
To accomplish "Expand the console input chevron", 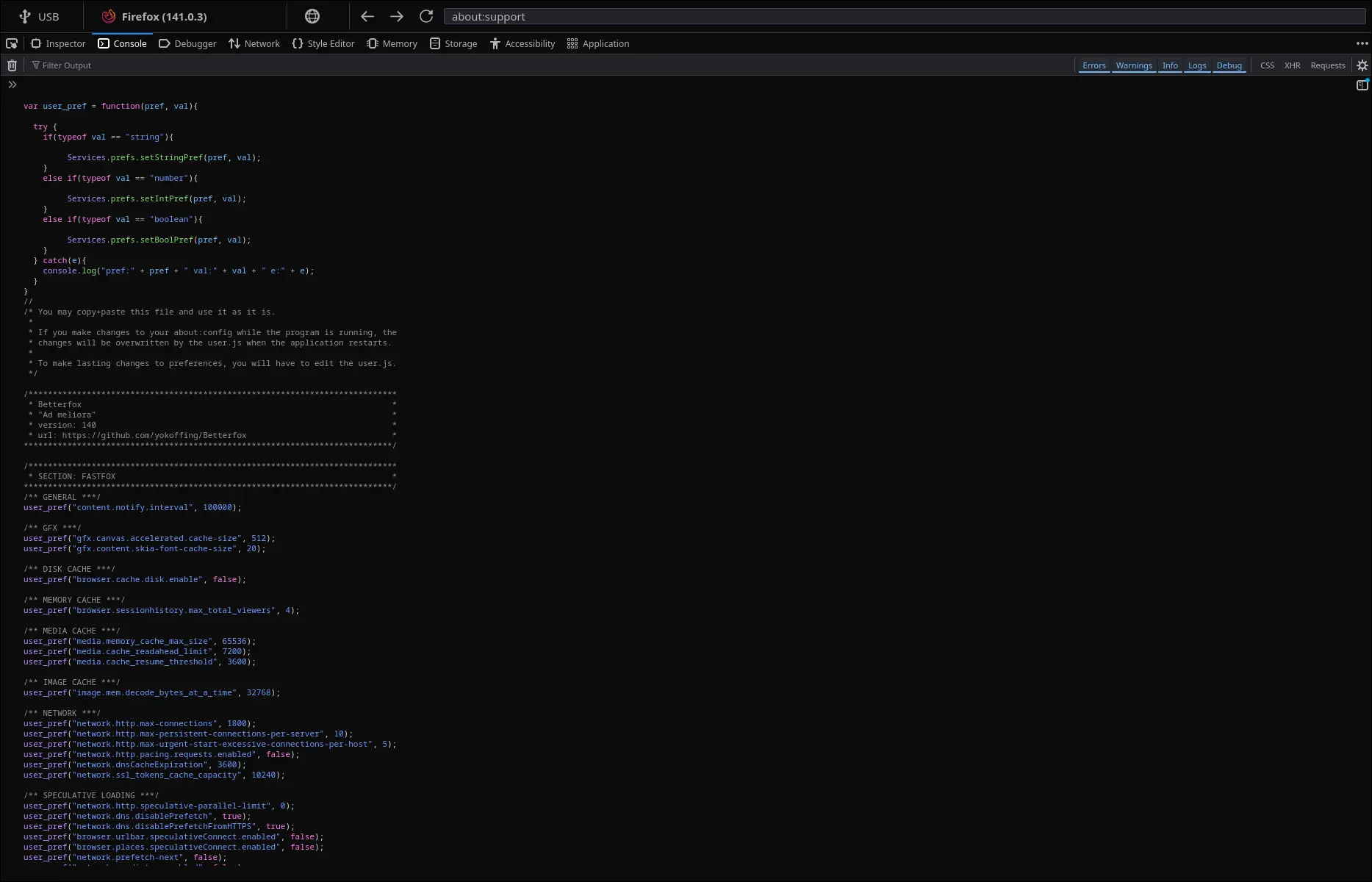I will 12,85.
